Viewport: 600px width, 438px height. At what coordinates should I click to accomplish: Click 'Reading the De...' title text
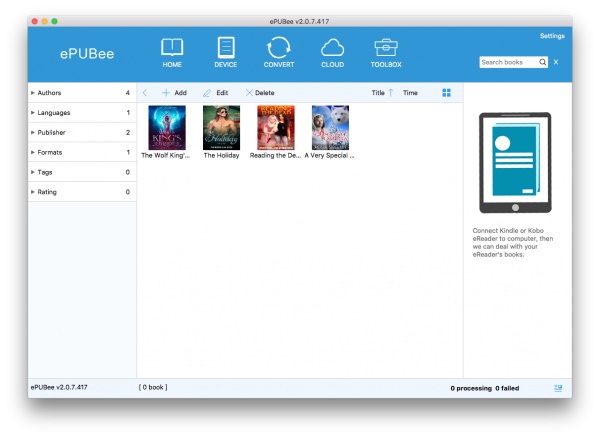tap(276, 155)
